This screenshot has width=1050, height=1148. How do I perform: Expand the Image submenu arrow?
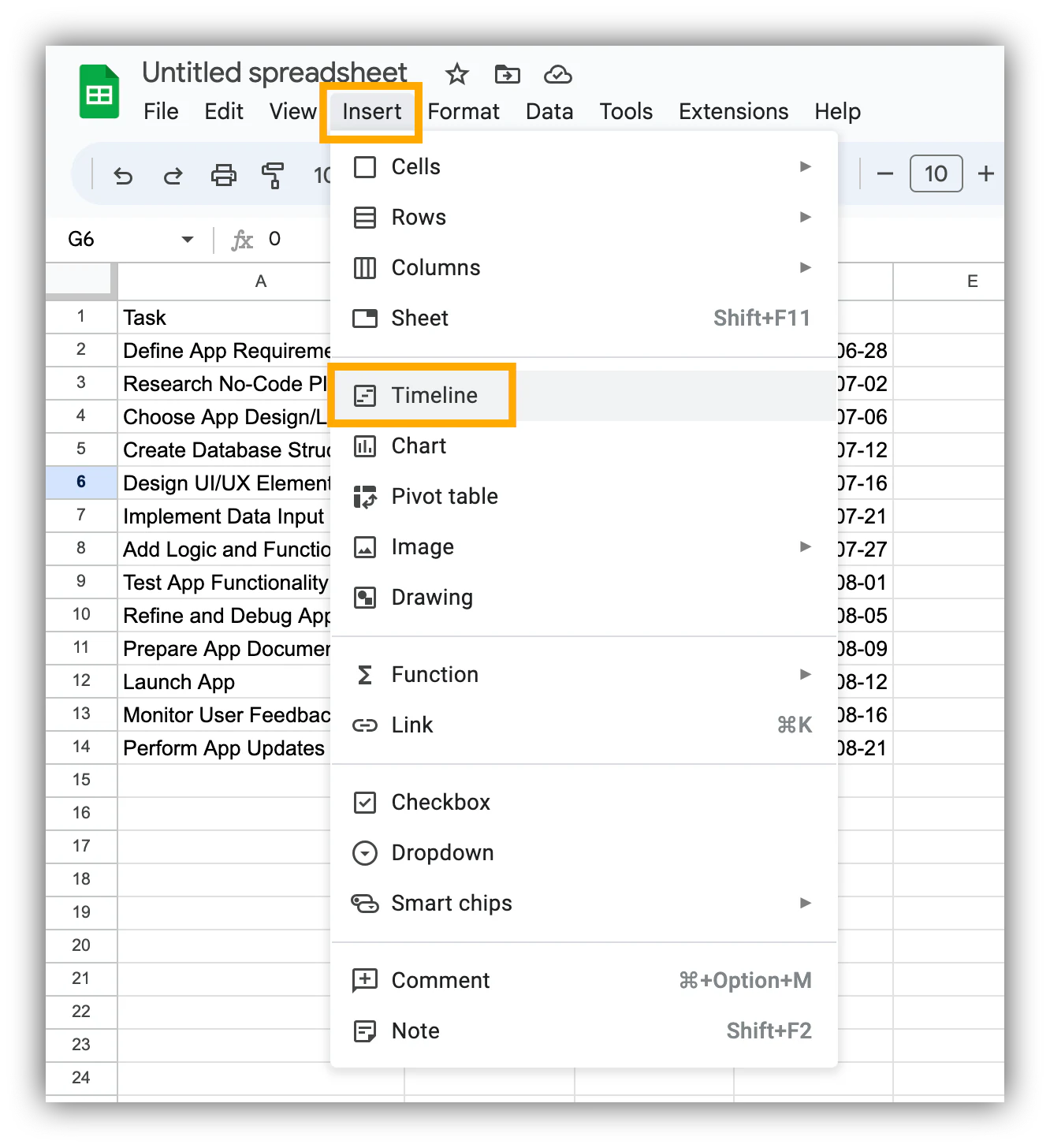click(805, 546)
